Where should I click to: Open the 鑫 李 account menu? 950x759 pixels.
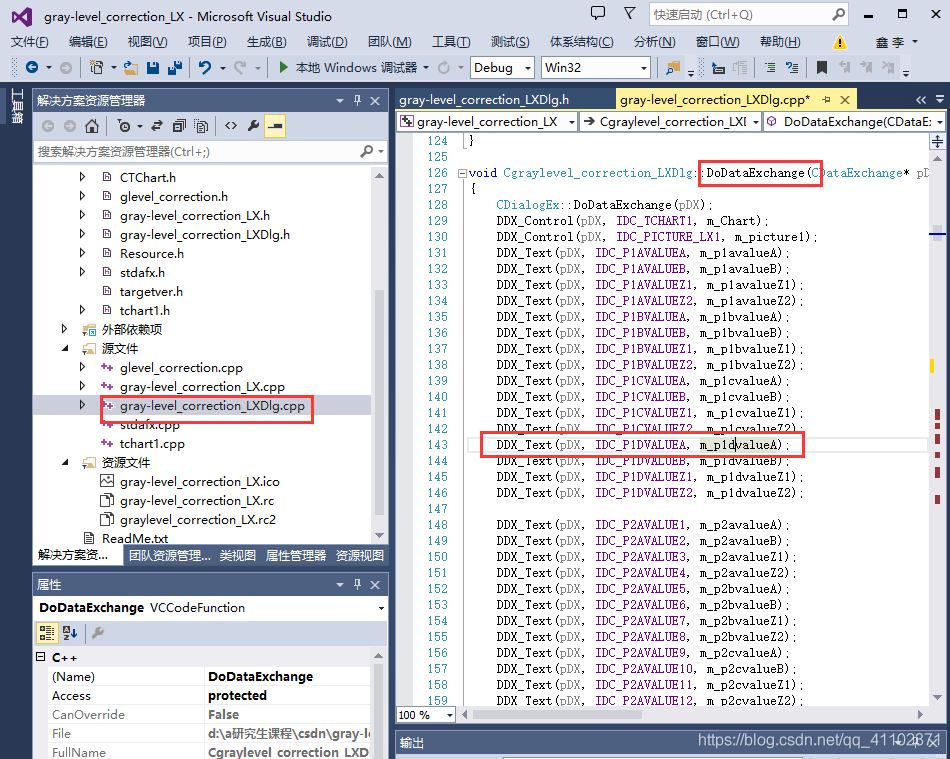coord(897,42)
